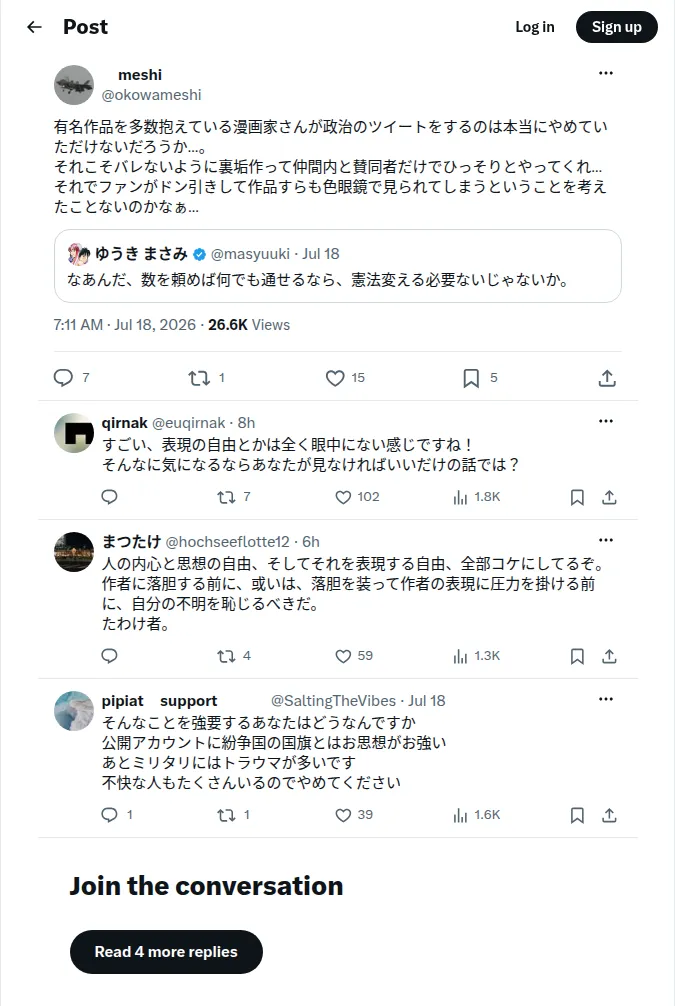Click the Sign up button
The height and width of the screenshot is (1006, 675).
617,27
